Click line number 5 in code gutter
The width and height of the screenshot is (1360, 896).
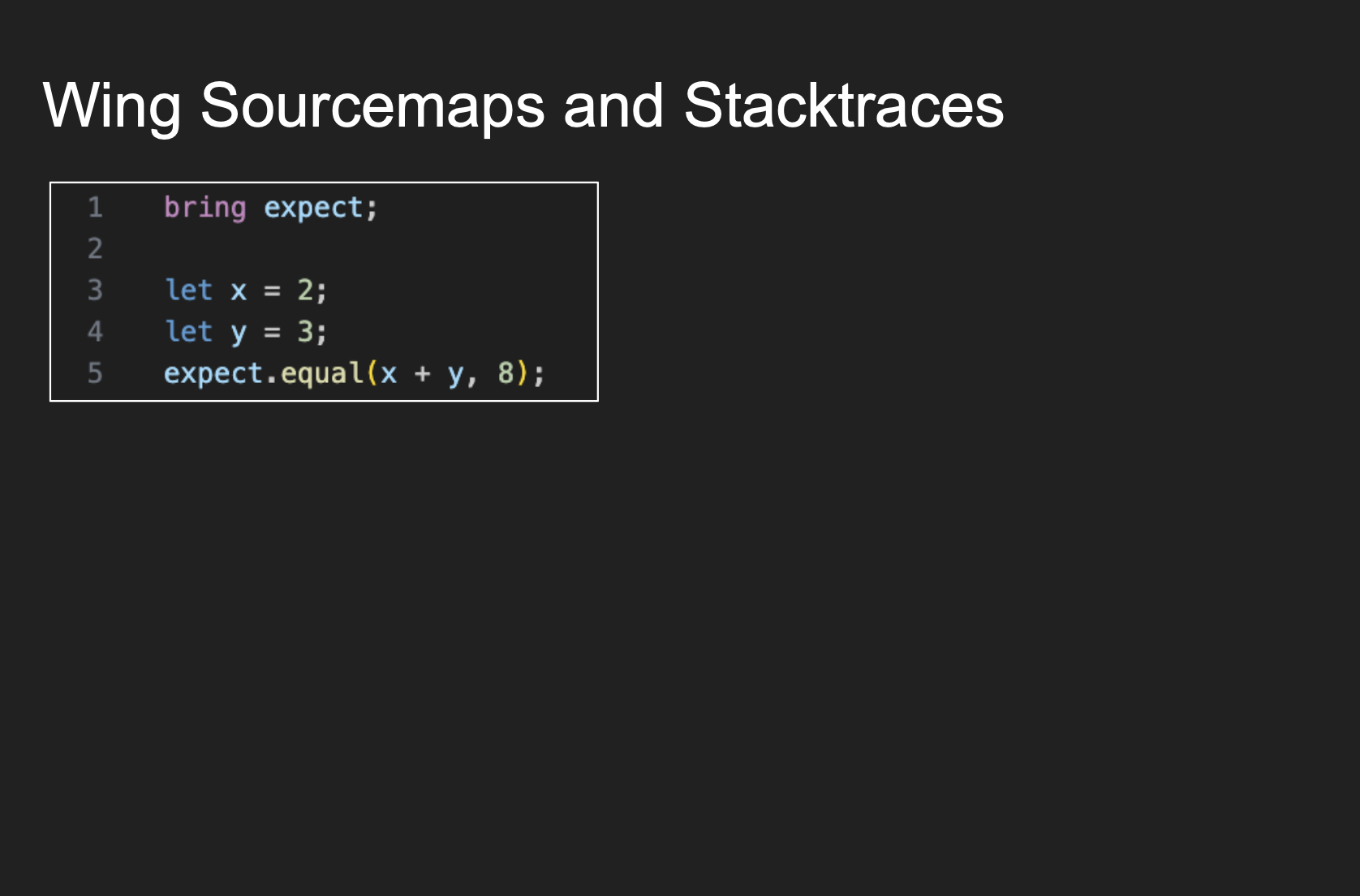tap(95, 373)
